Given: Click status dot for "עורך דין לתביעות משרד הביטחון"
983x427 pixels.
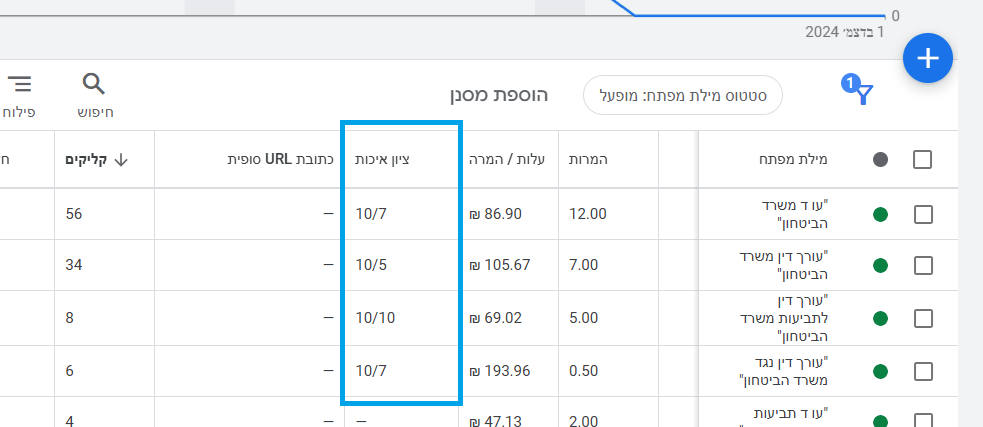Looking at the screenshot, I should click(880, 319).
